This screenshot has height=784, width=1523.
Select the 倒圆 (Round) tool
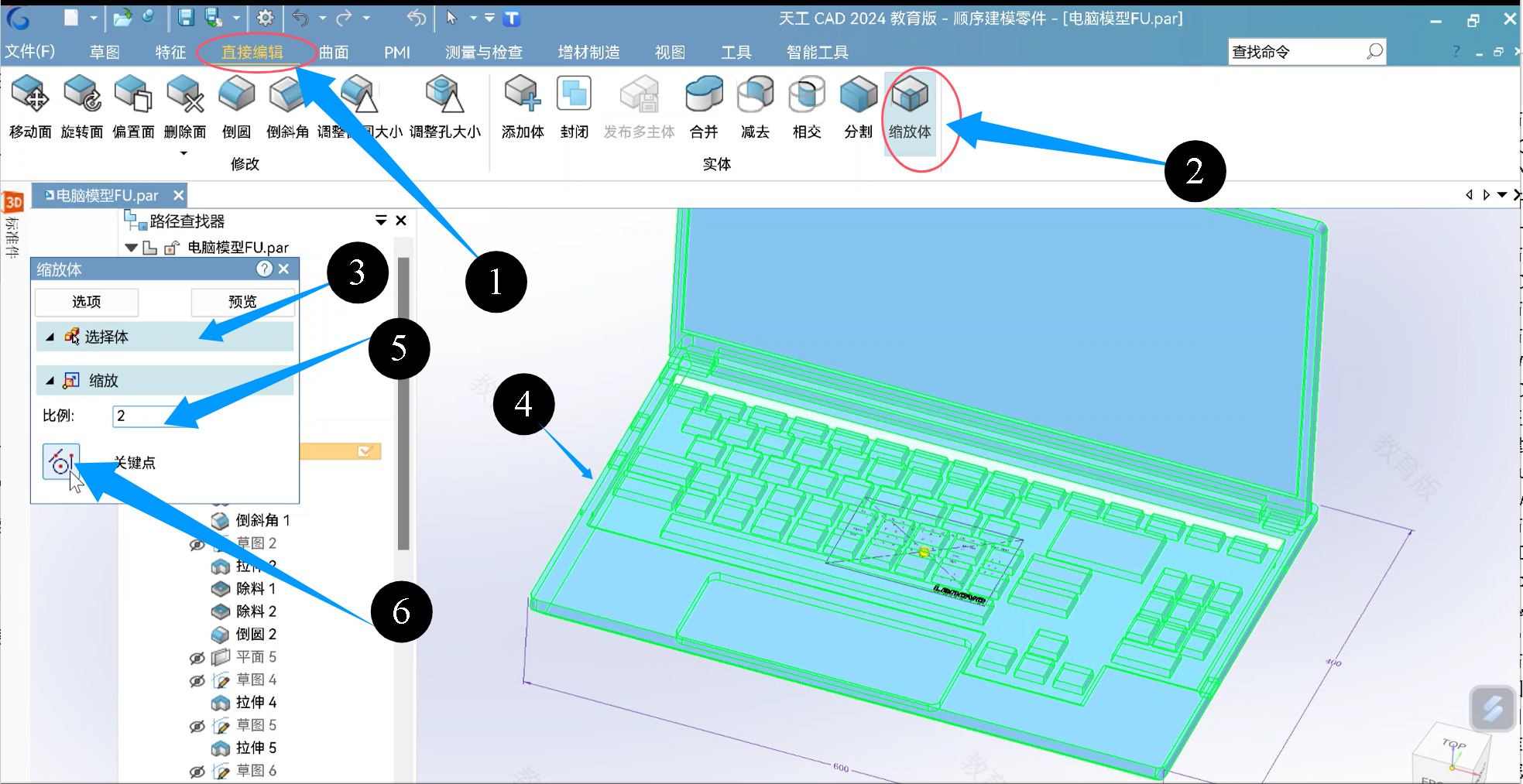point(236,107)
